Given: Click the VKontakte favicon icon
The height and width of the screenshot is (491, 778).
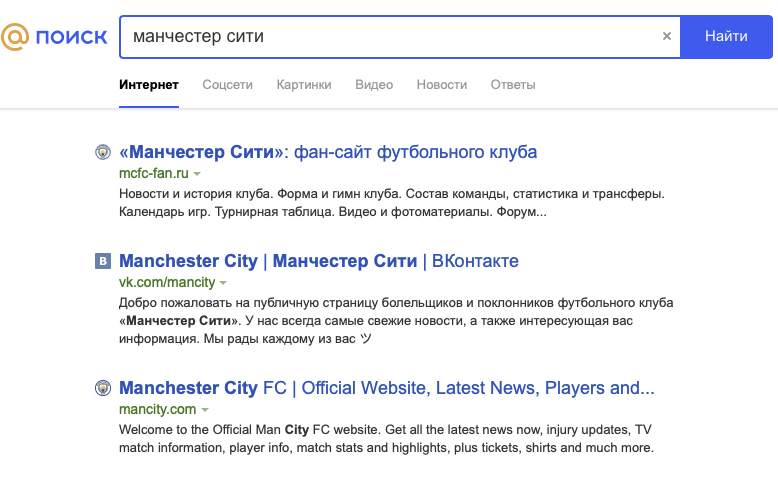Looking at the screenshot, I should pyautogui.click(x=102, y=262).
